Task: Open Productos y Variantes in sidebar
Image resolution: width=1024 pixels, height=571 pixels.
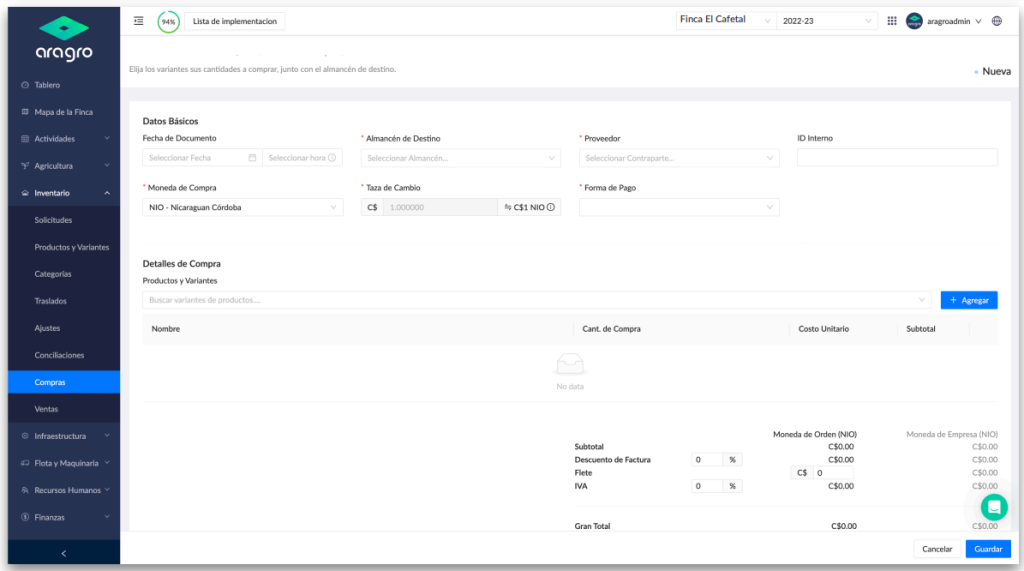Action: point(72,247)
